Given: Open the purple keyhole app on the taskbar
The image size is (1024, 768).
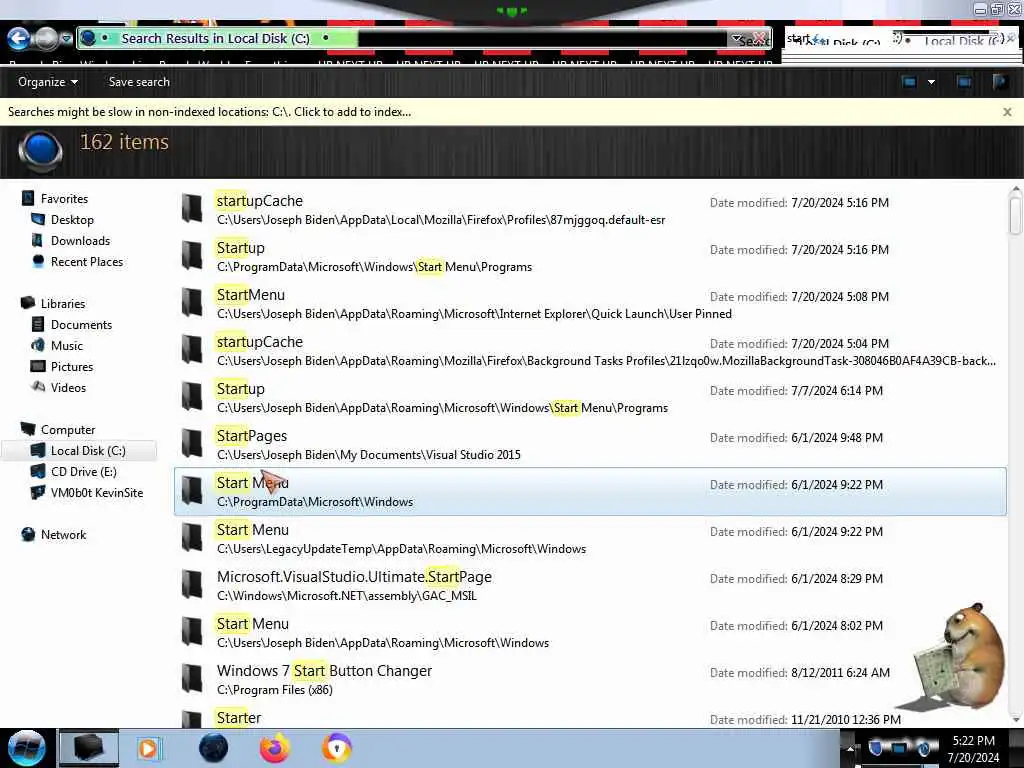Looking at the screenshot, I should [x=336, y=748].
